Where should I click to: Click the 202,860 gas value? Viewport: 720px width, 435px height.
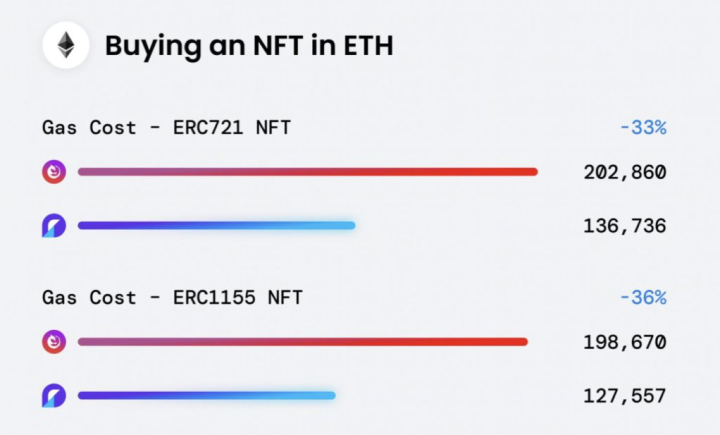pyautogui.click(x=624, y=172)
